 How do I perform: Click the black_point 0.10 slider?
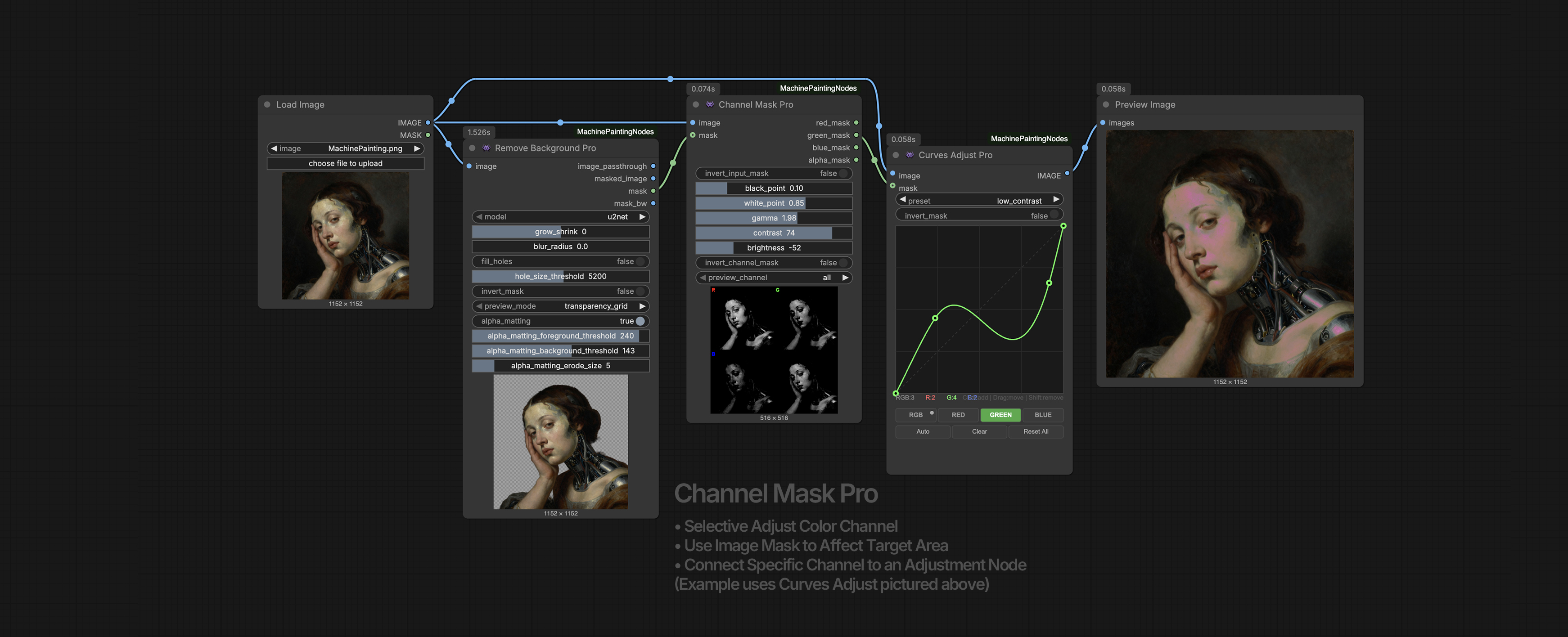[774, 188]
